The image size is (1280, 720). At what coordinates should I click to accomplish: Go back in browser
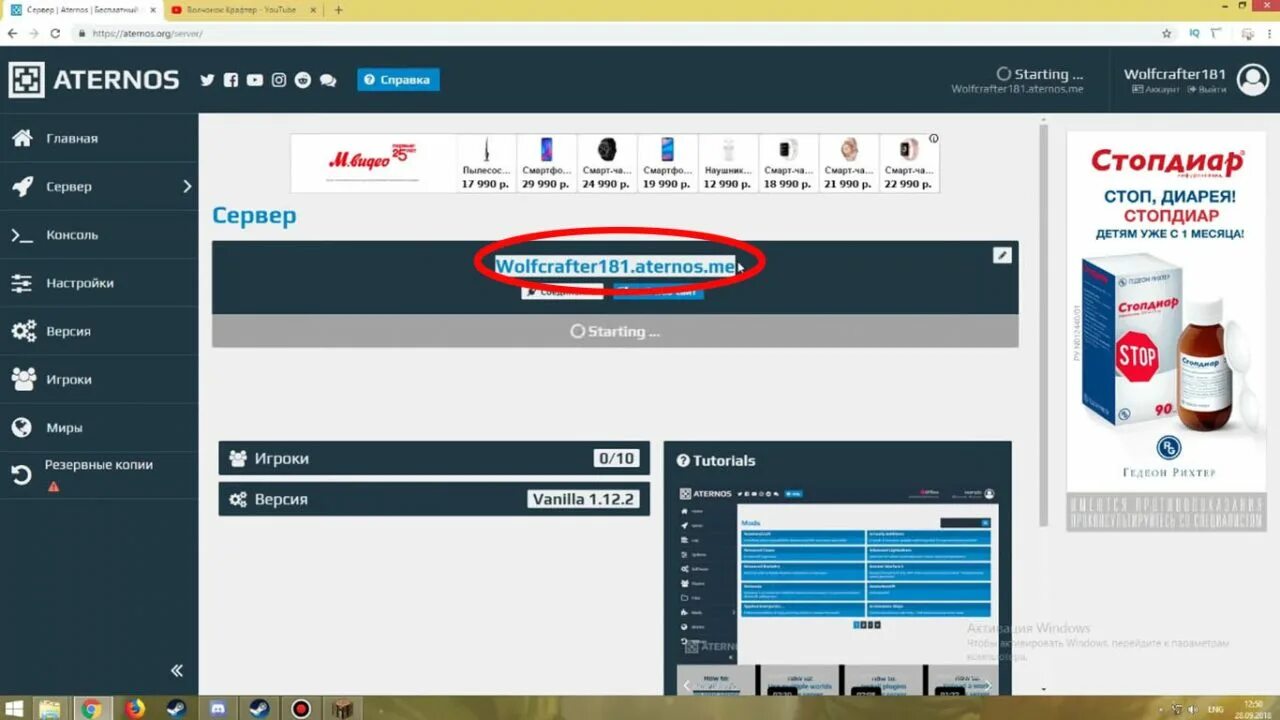tap(12, 33)
